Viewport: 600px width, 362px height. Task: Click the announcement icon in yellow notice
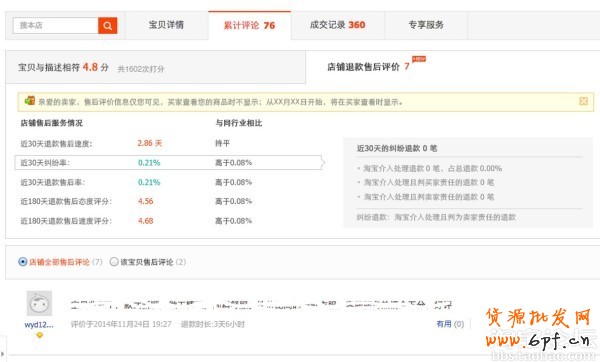pyautogui.click(x=29, y=101)
